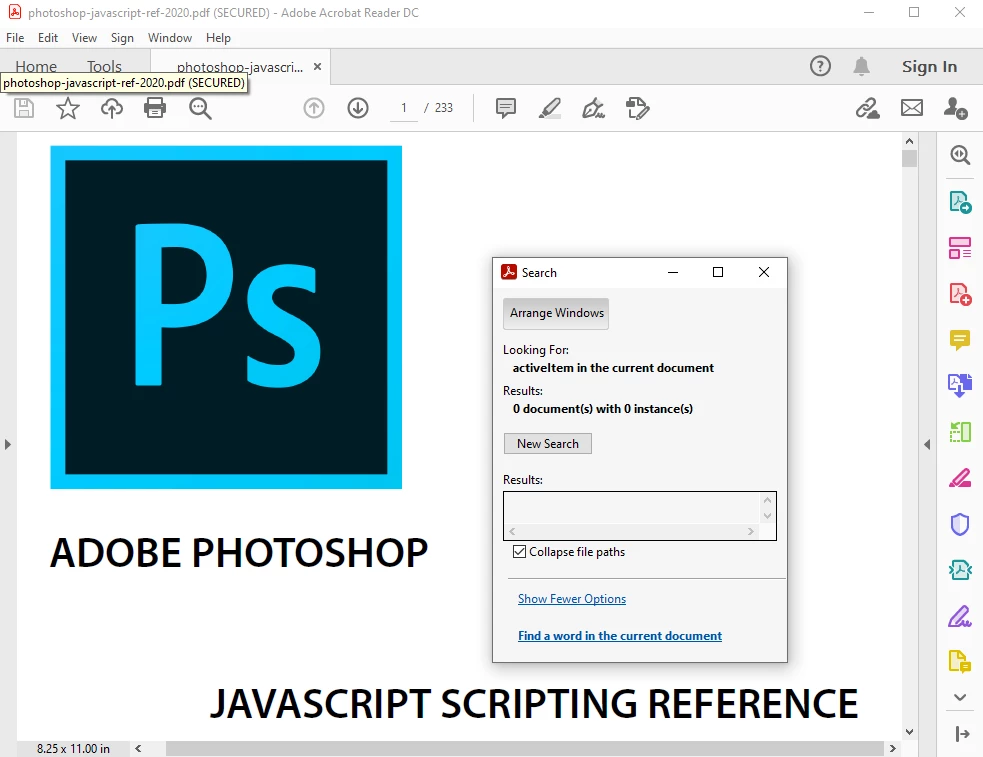
Task: Open the View menu
Action: [84, 38]
